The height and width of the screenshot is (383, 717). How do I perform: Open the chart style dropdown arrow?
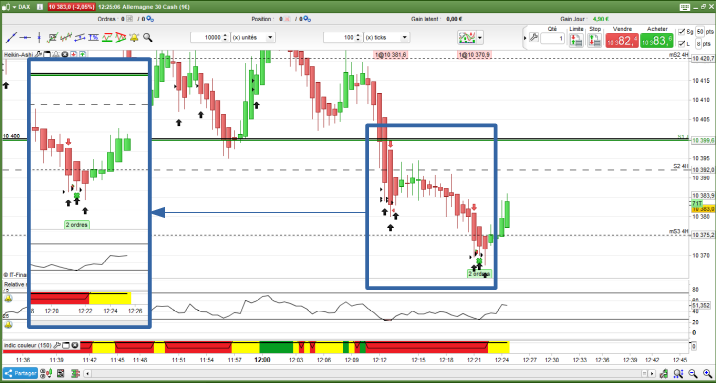(480, 37)
